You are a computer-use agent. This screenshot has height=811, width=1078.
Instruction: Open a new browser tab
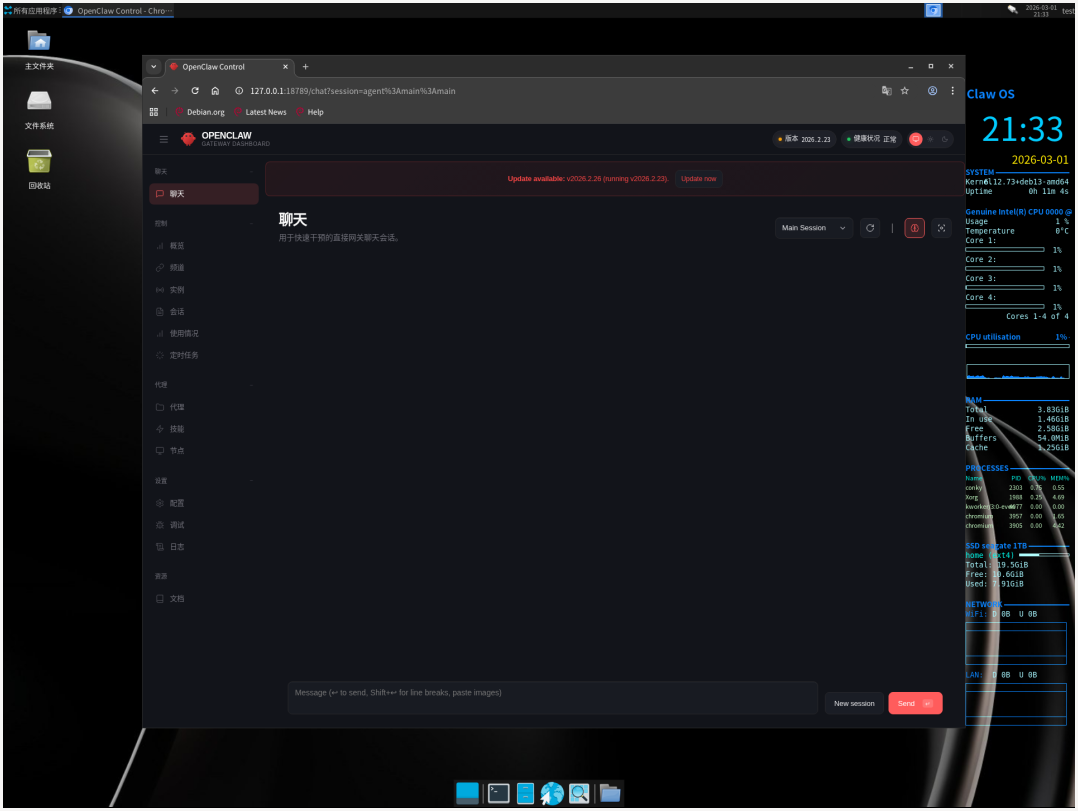(x=305, y=67)
